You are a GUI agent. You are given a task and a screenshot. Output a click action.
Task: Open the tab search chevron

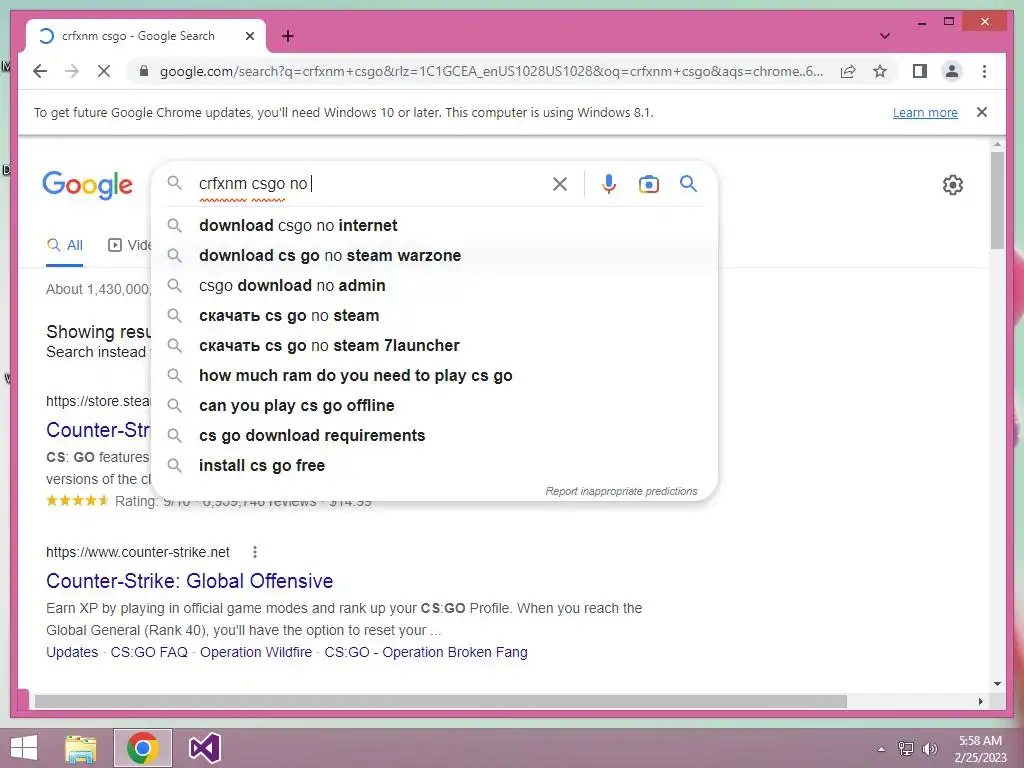(884, 36)
